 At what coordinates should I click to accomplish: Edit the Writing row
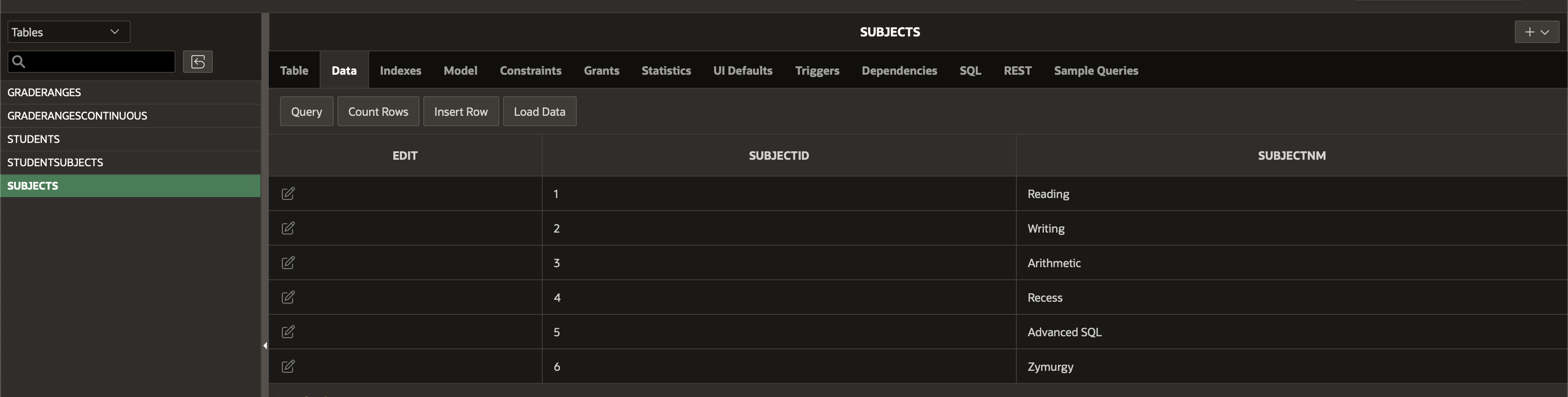coord(288,228)
